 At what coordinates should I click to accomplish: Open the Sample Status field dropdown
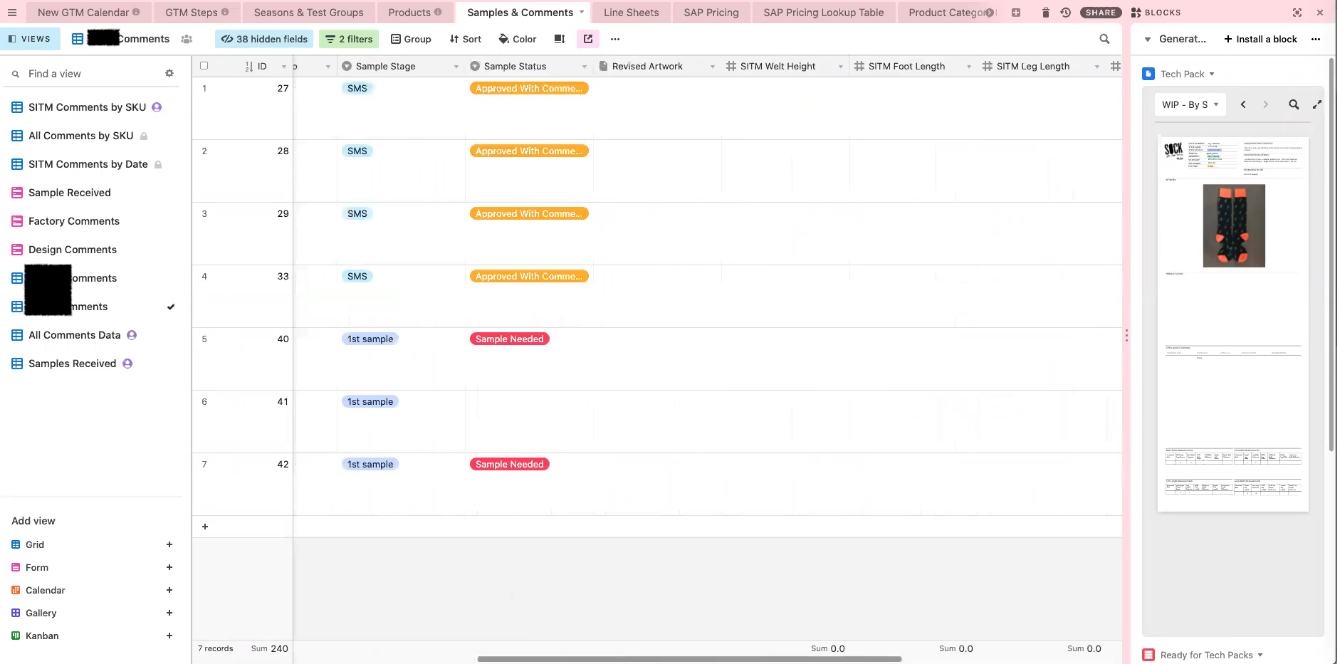(584, 65)
